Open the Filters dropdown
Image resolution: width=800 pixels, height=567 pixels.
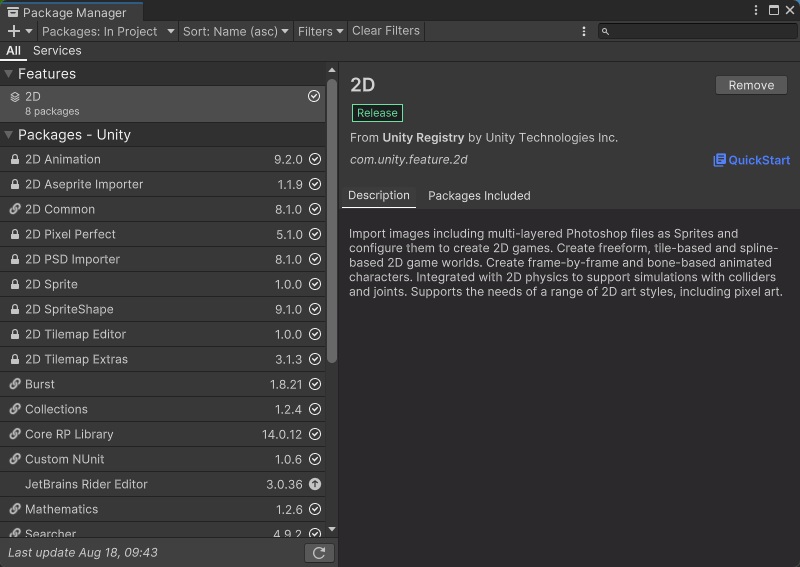[x=320, y=31]
